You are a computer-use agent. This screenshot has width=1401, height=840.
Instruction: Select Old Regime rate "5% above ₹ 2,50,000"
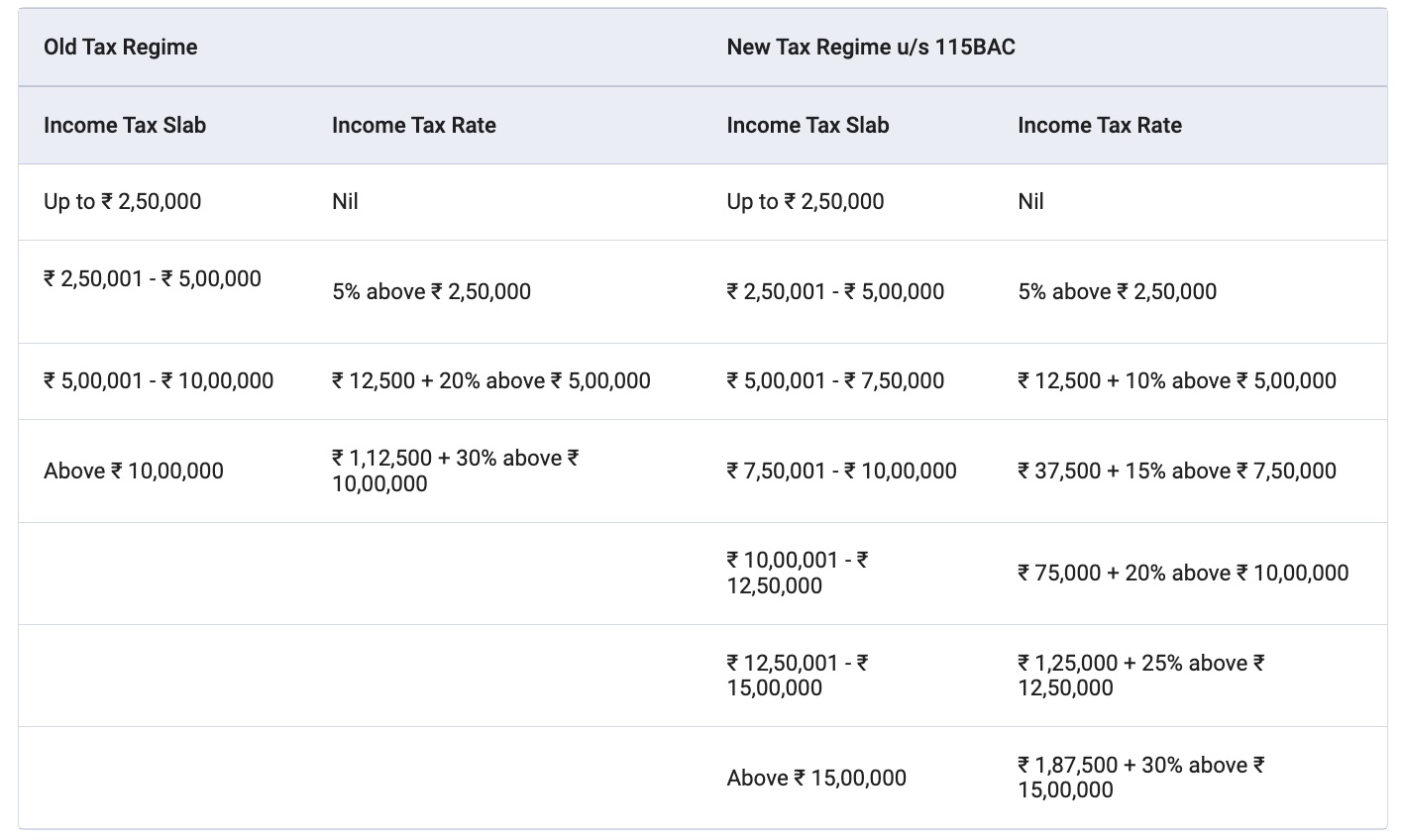432,291
